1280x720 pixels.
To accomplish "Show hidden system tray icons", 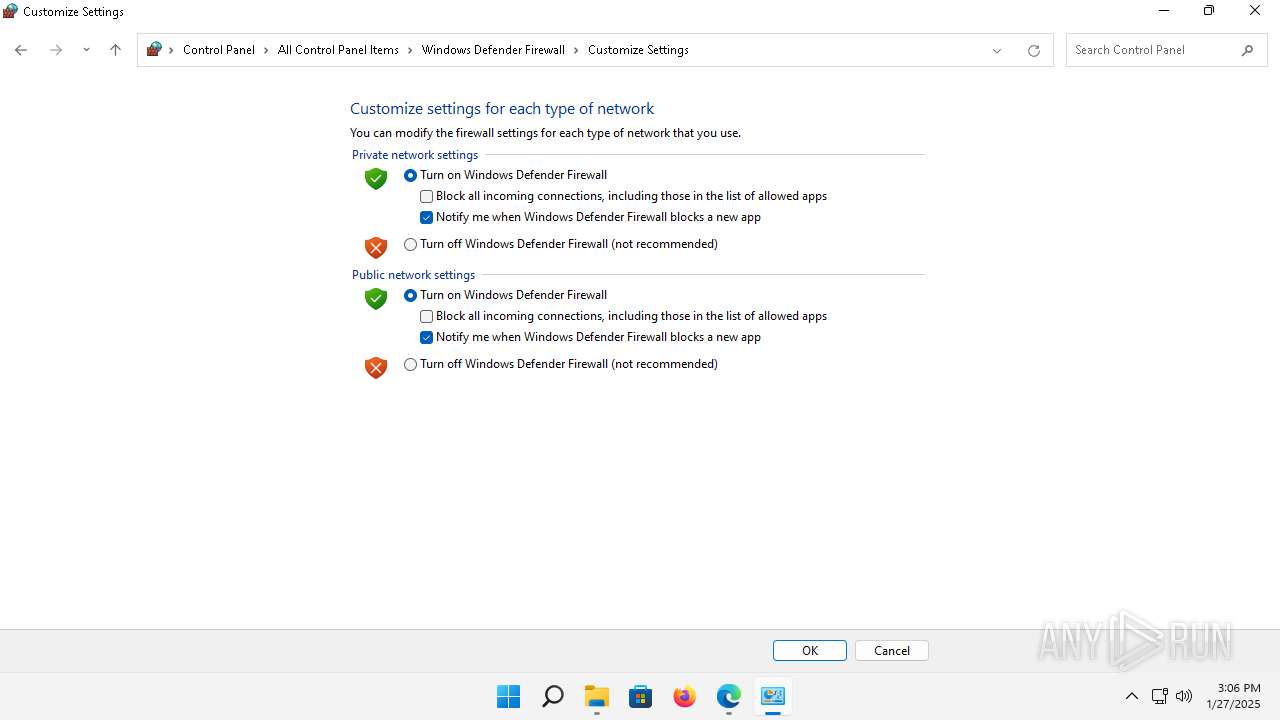I will [1132, 696].
